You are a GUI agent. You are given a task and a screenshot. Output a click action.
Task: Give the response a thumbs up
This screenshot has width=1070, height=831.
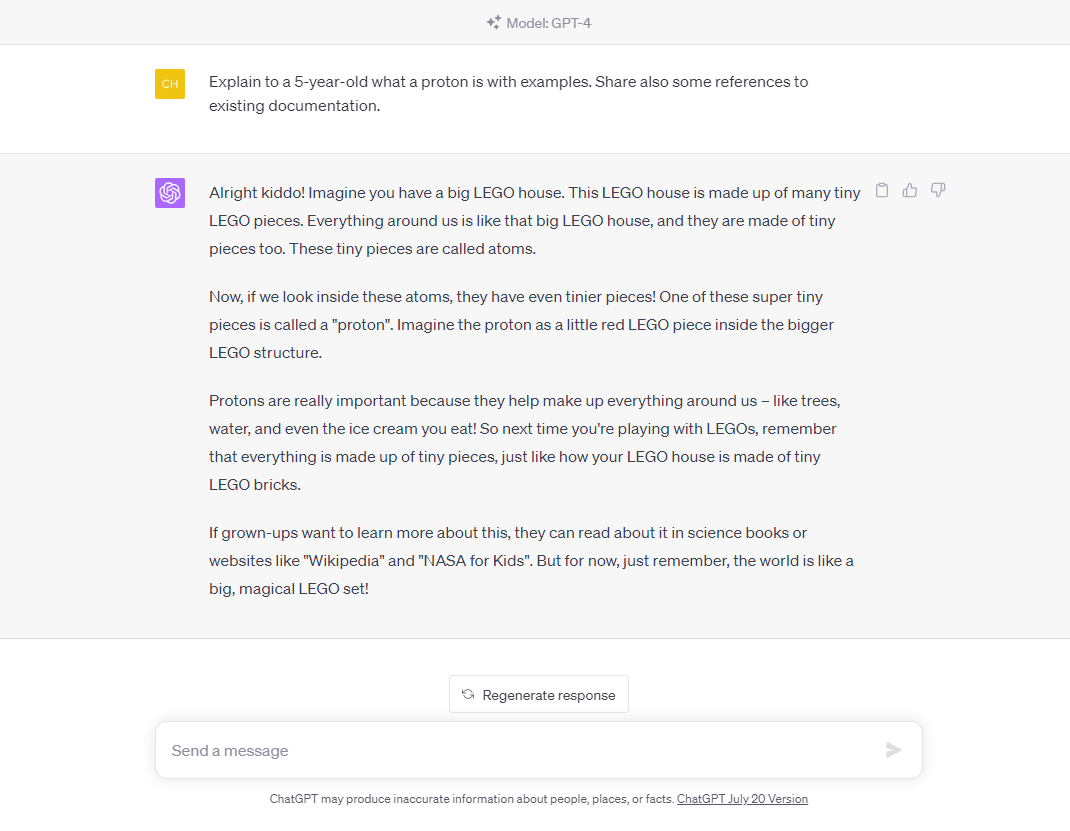(910, 190)
